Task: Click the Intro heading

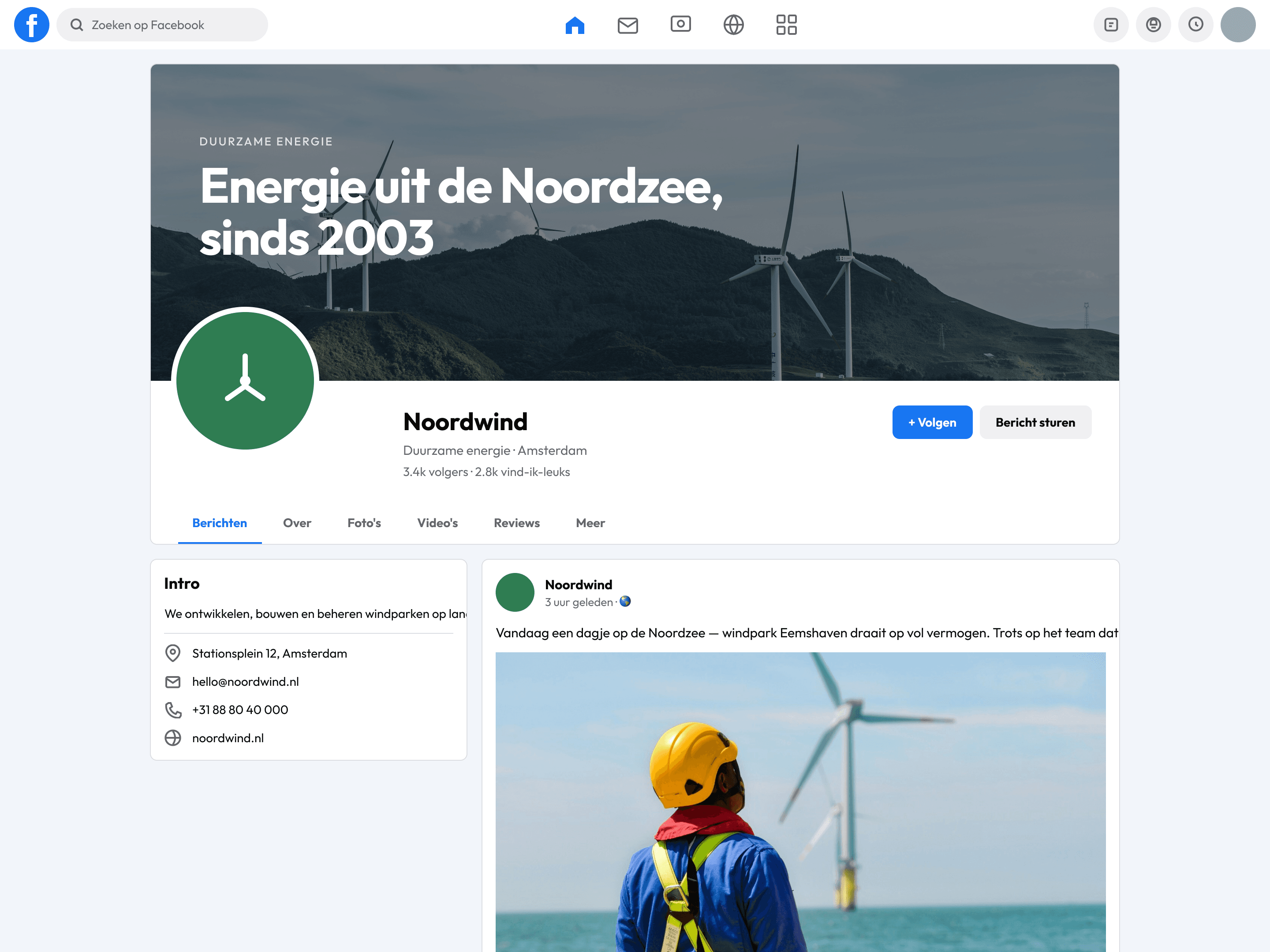Action: click(181, 583)
